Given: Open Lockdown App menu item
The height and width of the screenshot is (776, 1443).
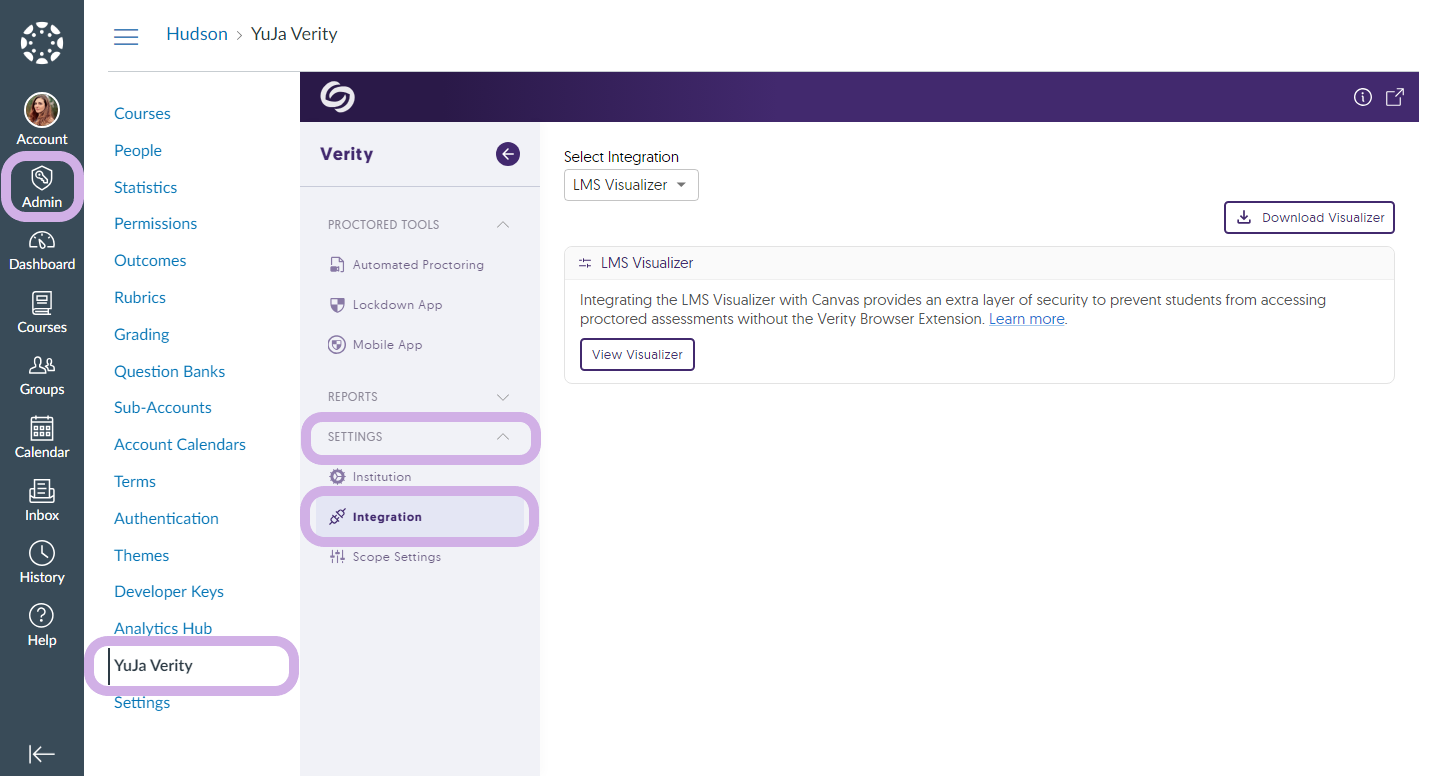Looking at the screenshot, I should point(397,305).
